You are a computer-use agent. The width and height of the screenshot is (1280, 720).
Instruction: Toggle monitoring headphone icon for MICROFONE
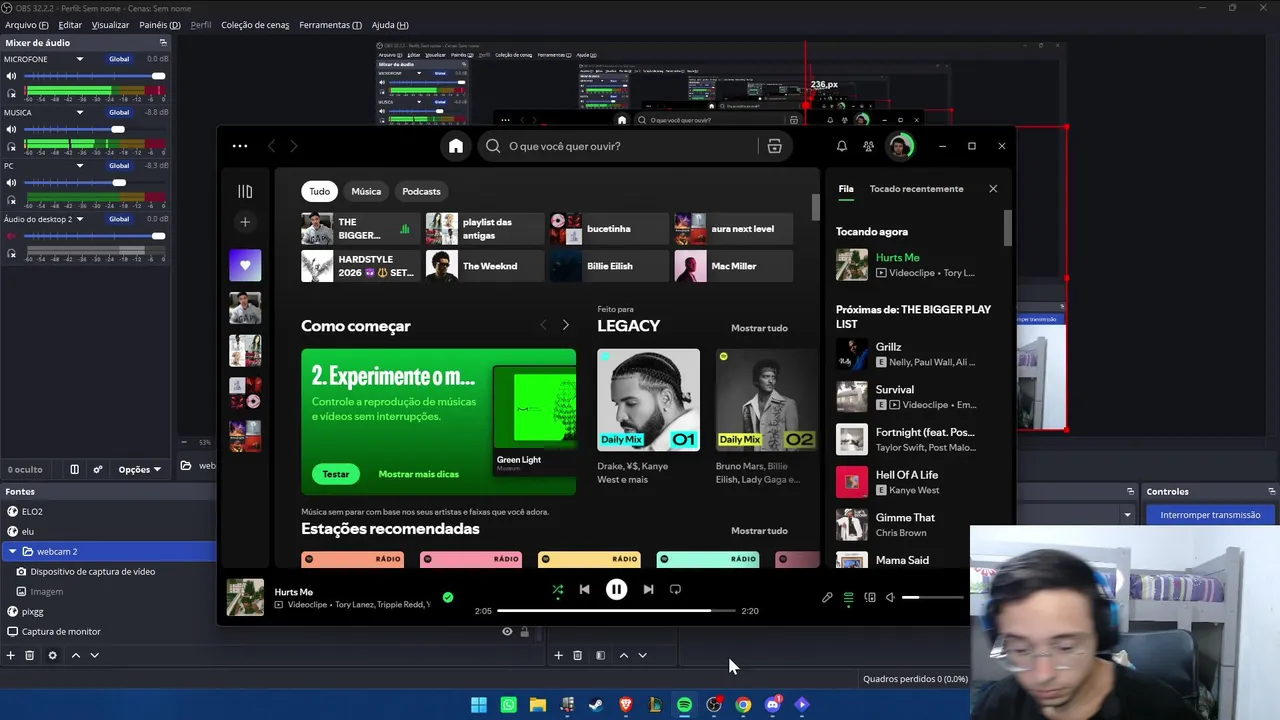pyautogui.click(x=12, y=93)
